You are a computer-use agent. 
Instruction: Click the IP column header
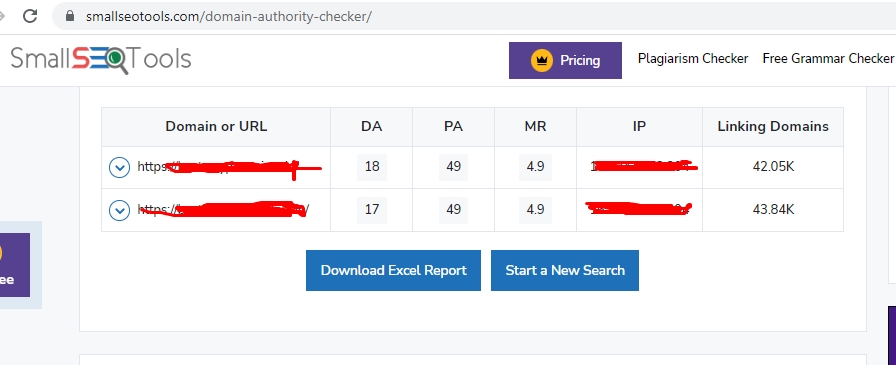coord(639,127)
